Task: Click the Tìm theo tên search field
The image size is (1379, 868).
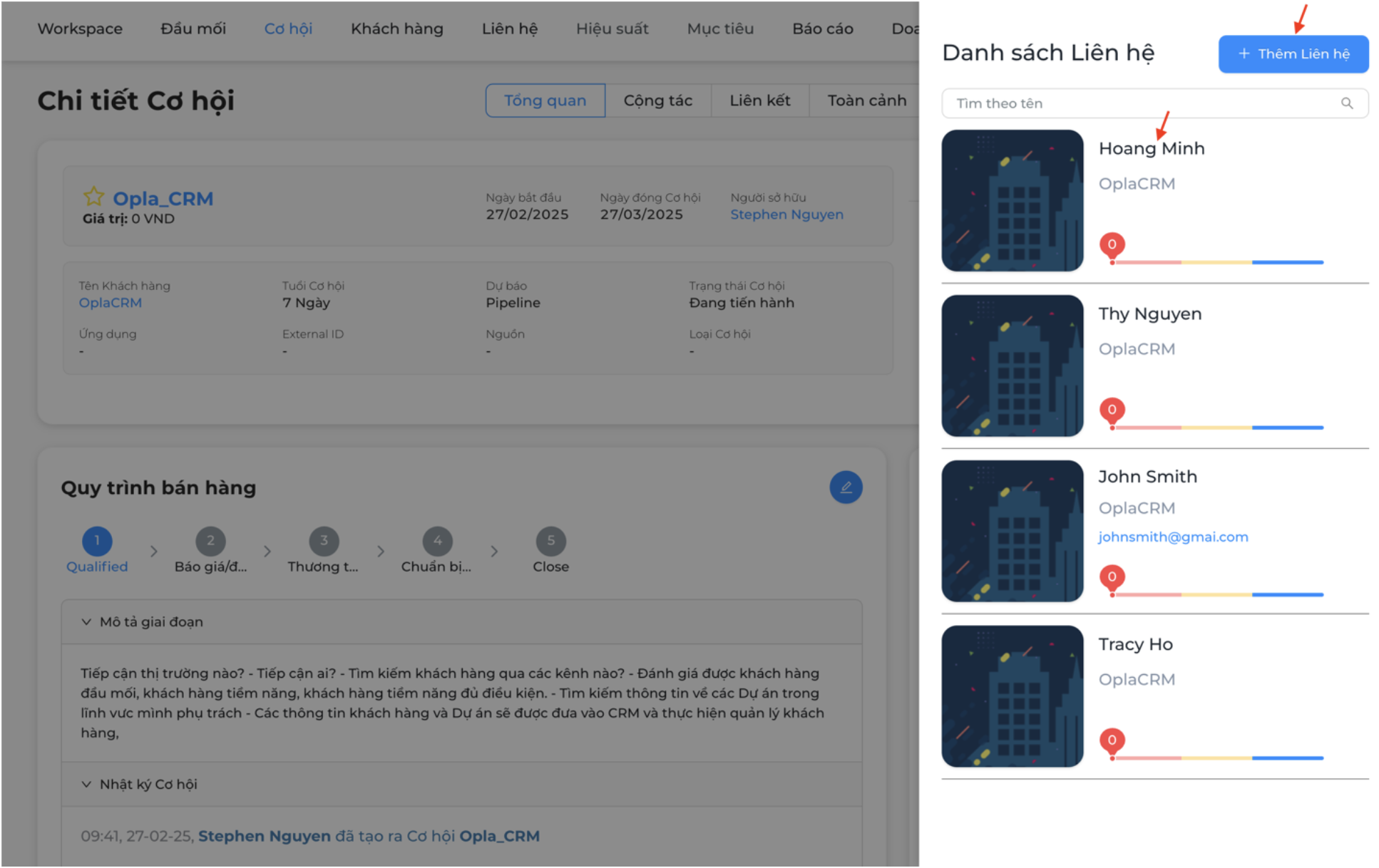Action: (x=1155, y=103)
